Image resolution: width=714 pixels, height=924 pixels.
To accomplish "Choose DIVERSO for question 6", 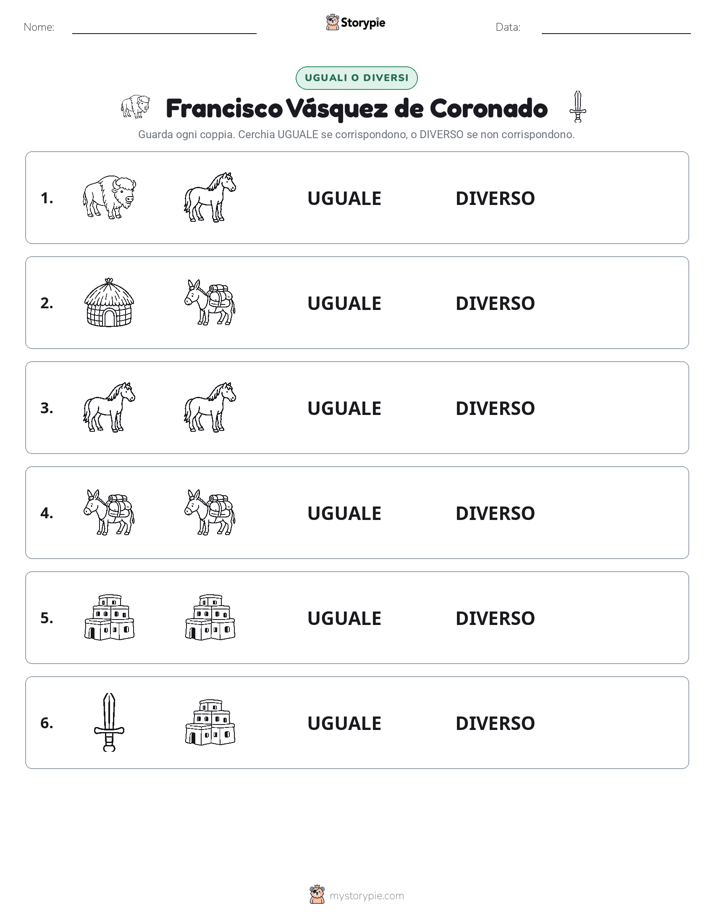I will pos(495,722).
